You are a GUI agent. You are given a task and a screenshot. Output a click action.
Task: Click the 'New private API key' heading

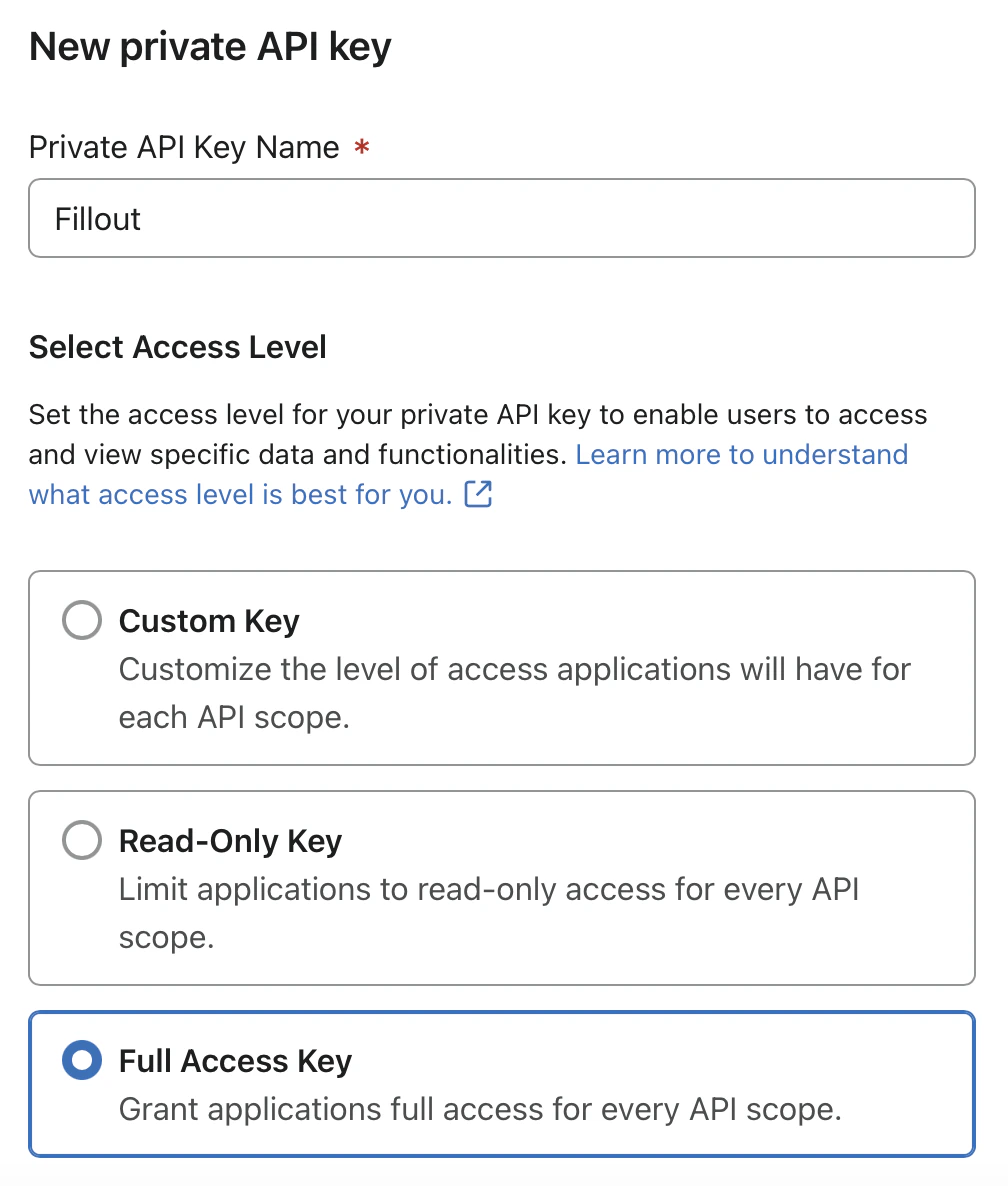209,46
